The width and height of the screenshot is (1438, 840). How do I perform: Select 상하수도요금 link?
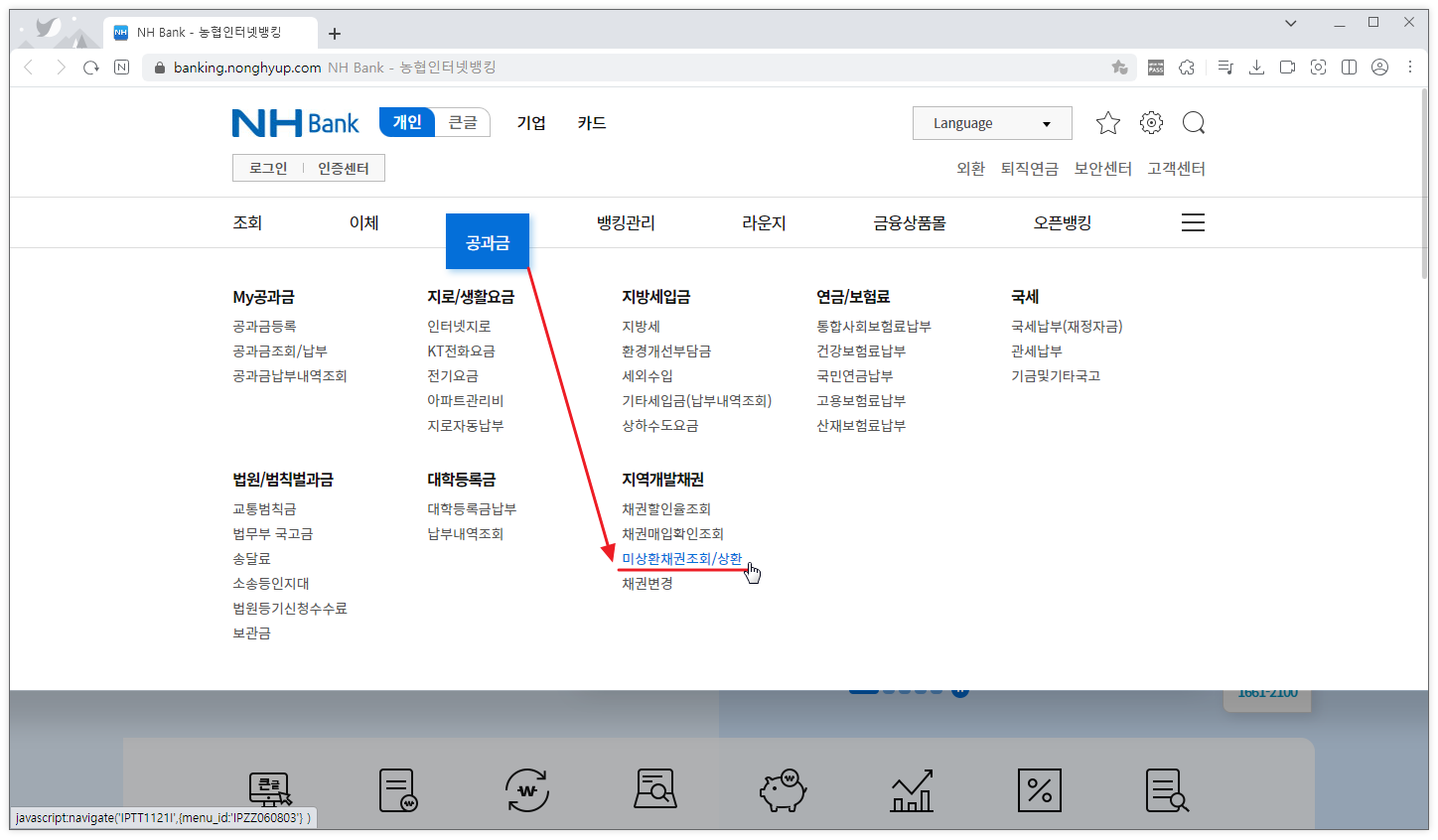tap(660, 426)
